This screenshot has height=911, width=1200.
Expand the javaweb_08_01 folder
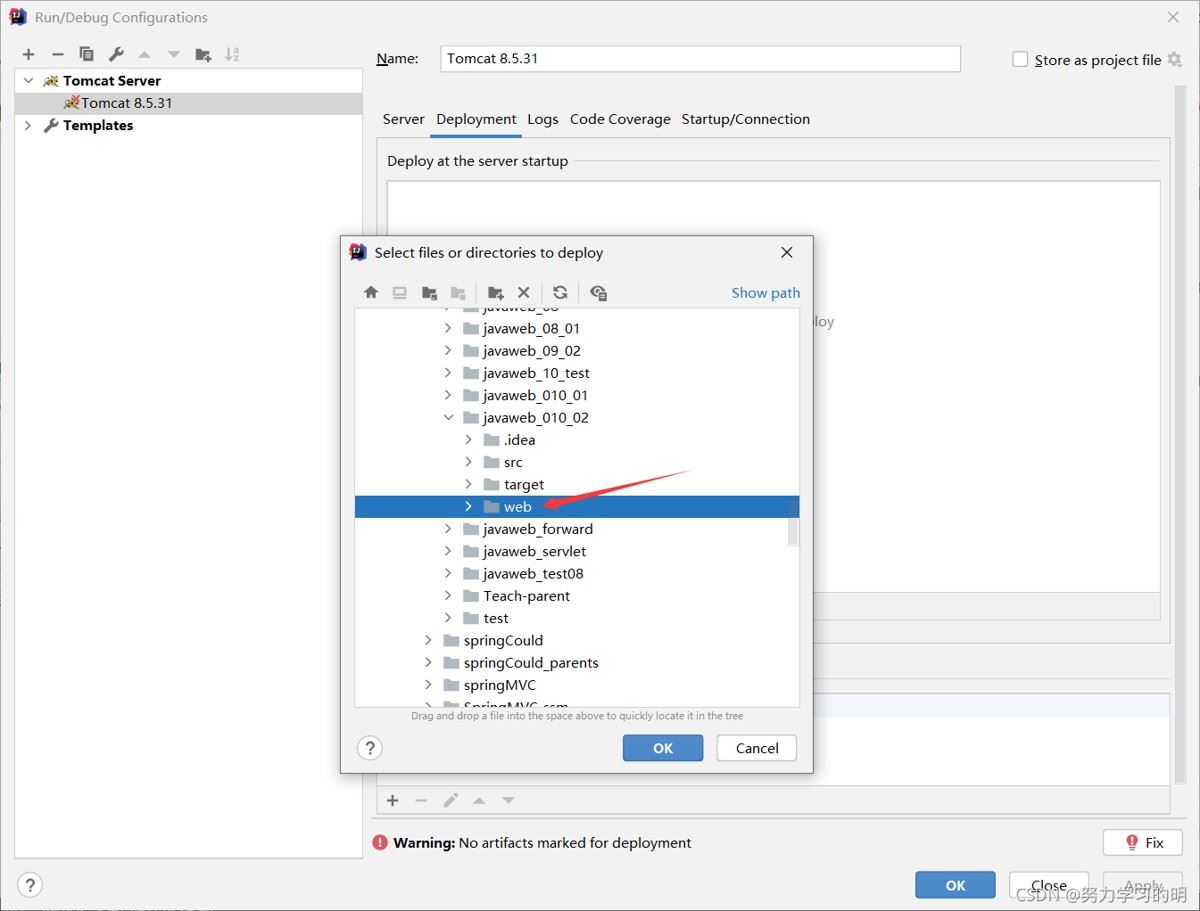(x=448, y=328)
